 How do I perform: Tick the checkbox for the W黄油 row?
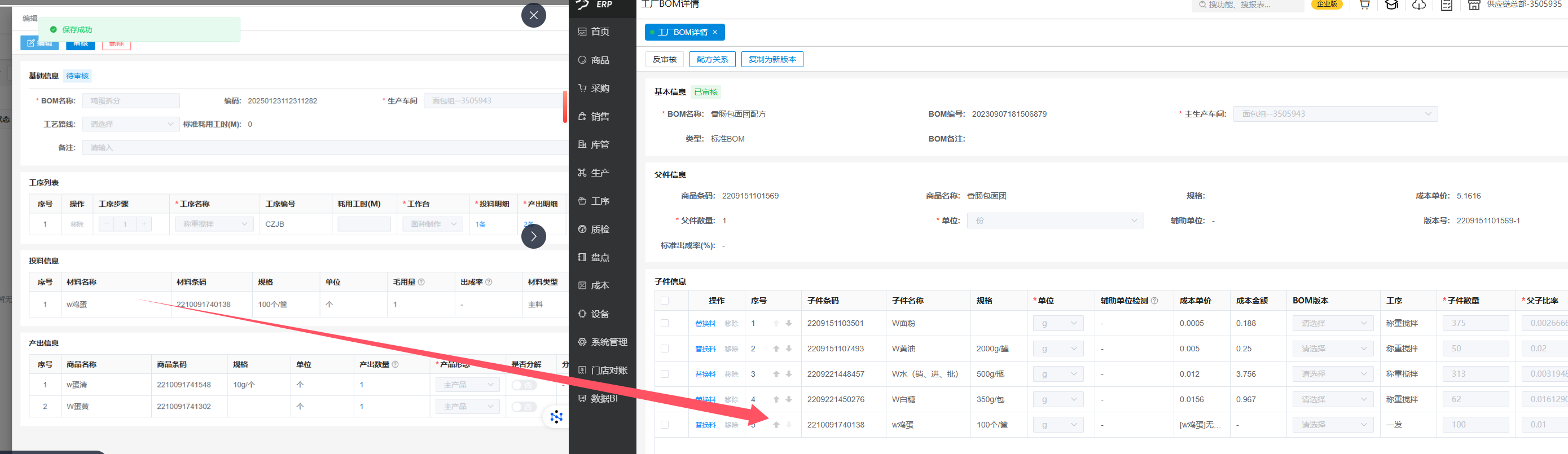click(665, 349)
